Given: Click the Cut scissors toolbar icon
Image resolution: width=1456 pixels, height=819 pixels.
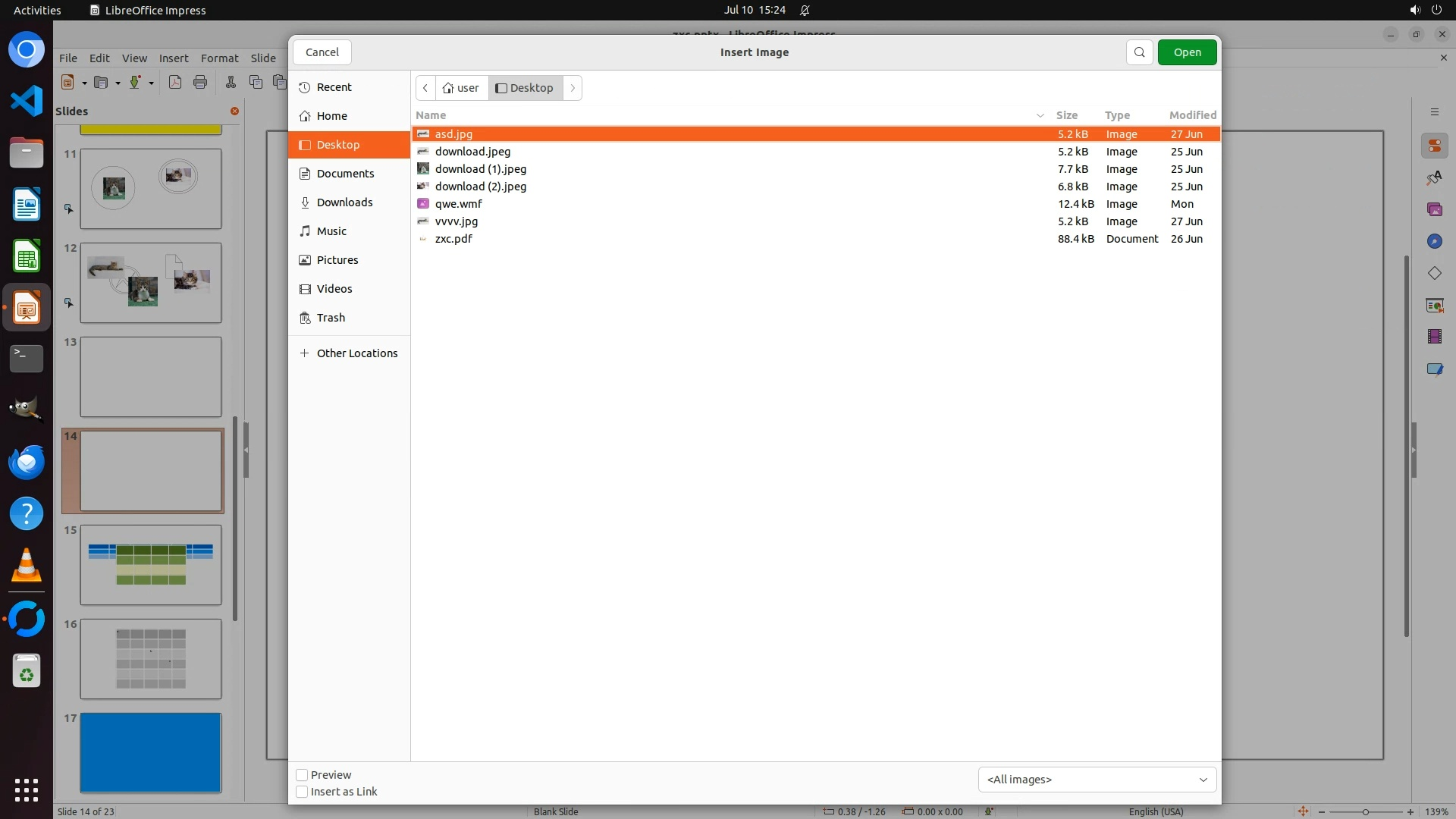Looking at the screenshot, I should click(231, 83).
